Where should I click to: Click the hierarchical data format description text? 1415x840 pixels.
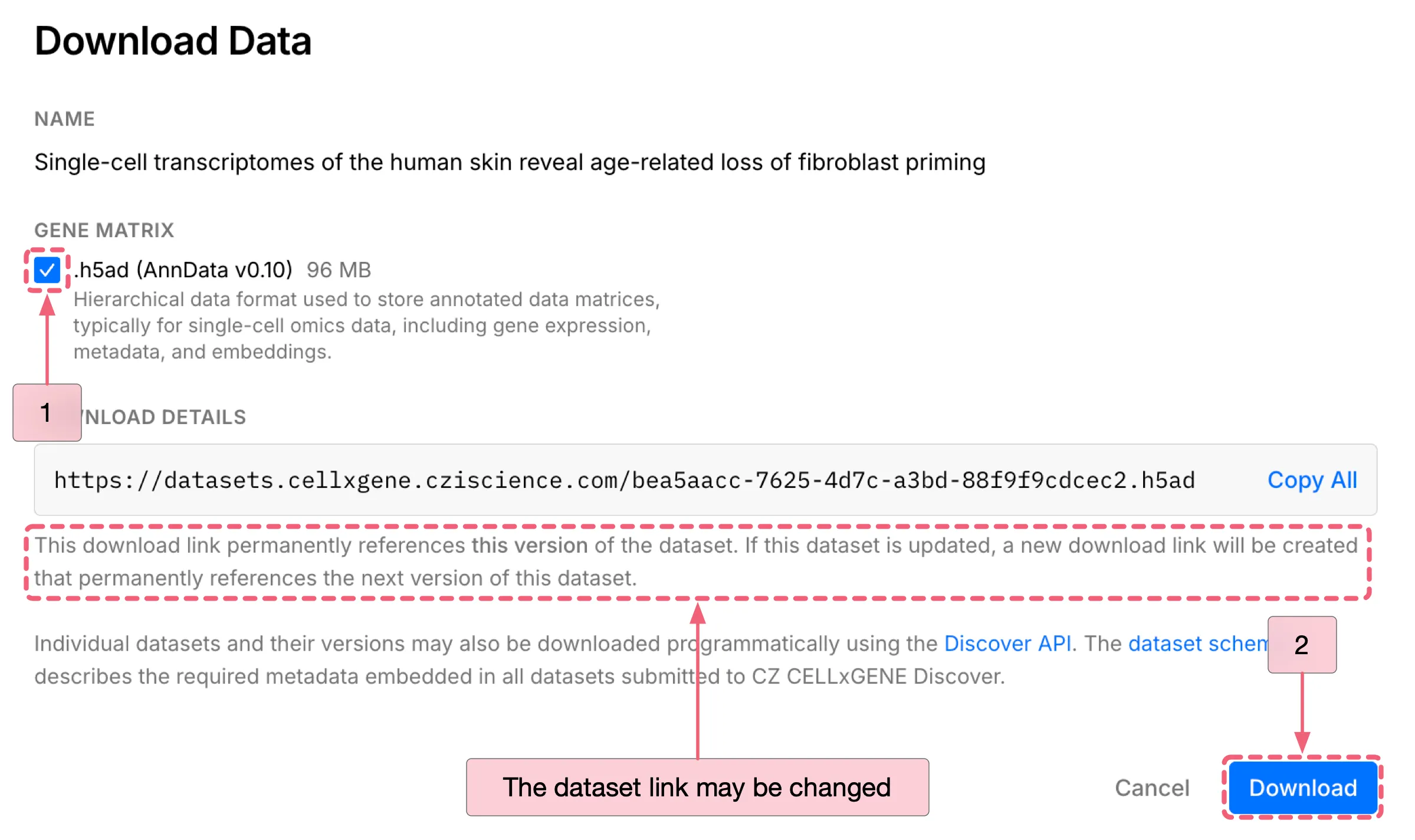pyautogui.click(x=366, y=325)
